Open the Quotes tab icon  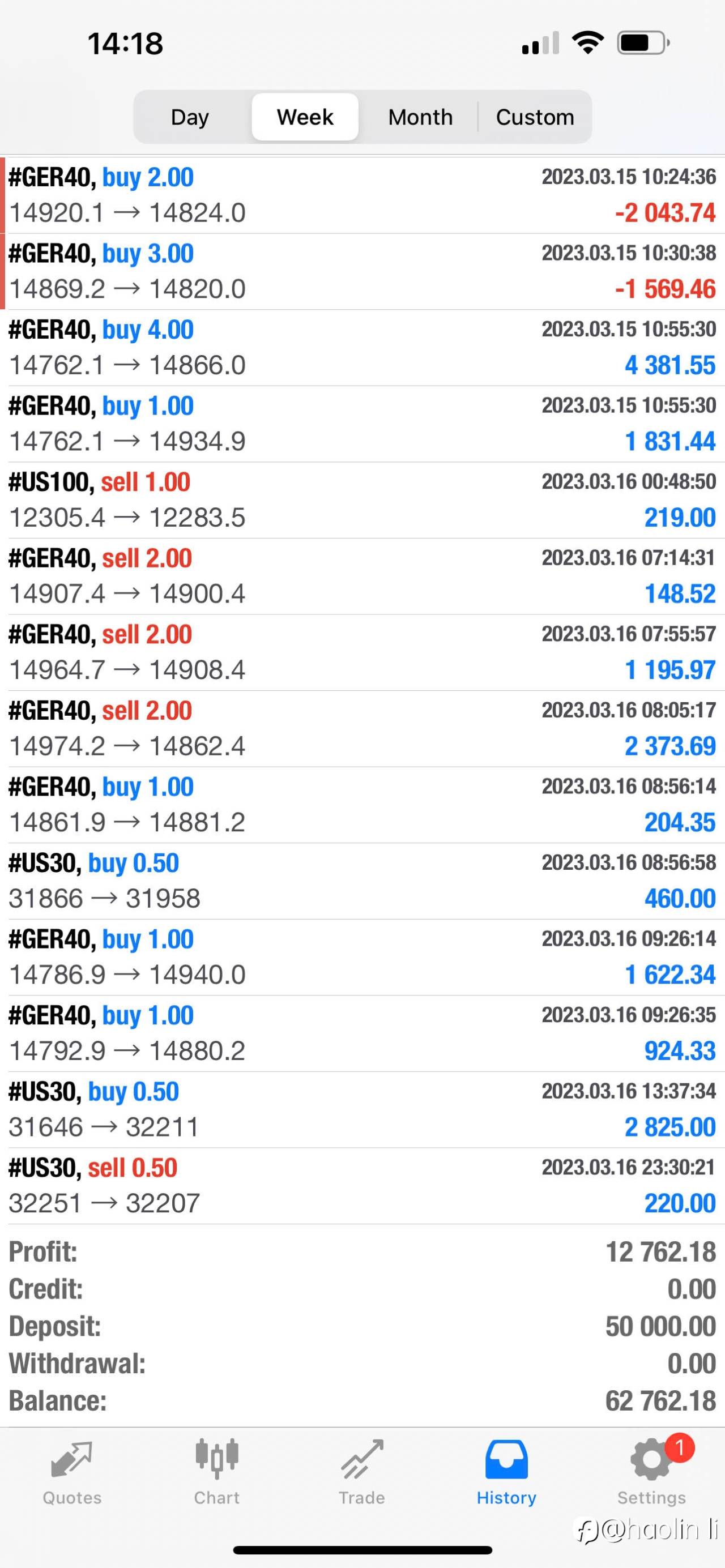tap(71, 1460)
